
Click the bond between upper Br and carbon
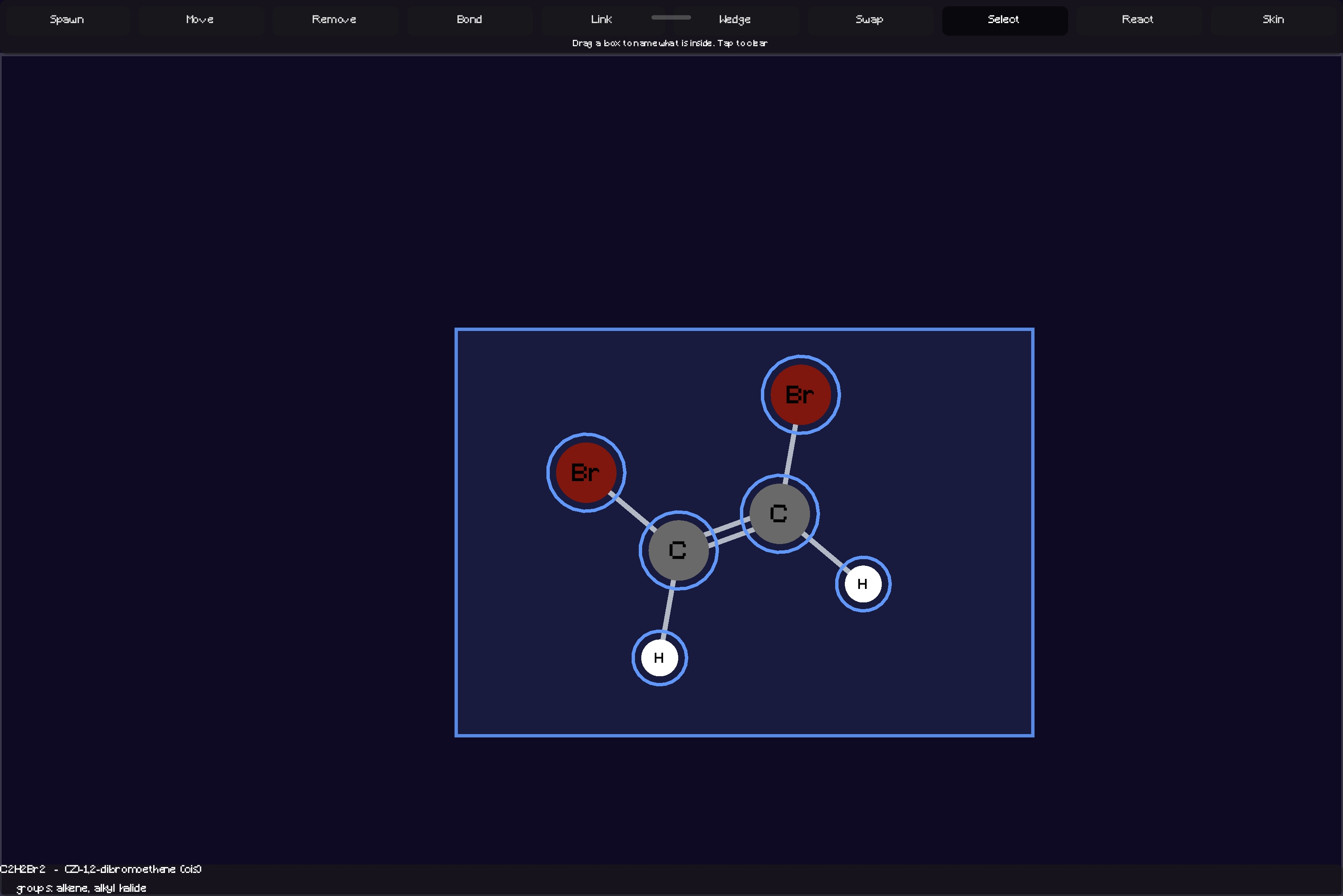coord(790,454)
